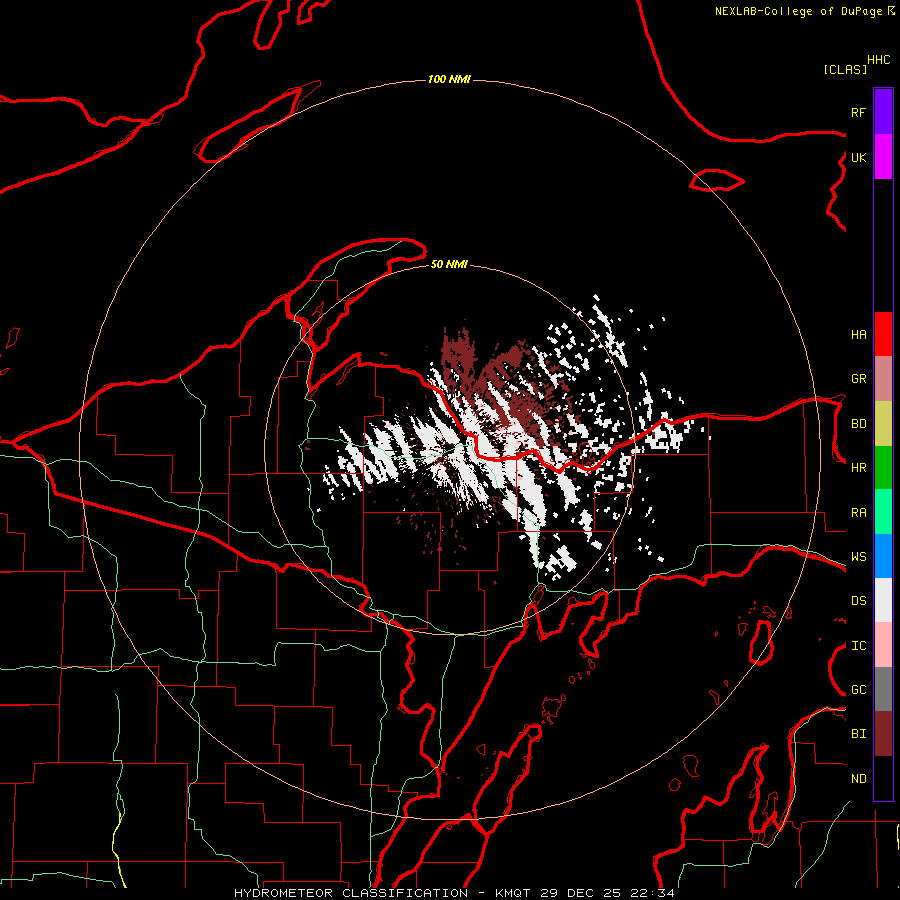This screenshot has height=900, width=900.
Task: Click the HR legend label text
Action: tap(858, 467)
